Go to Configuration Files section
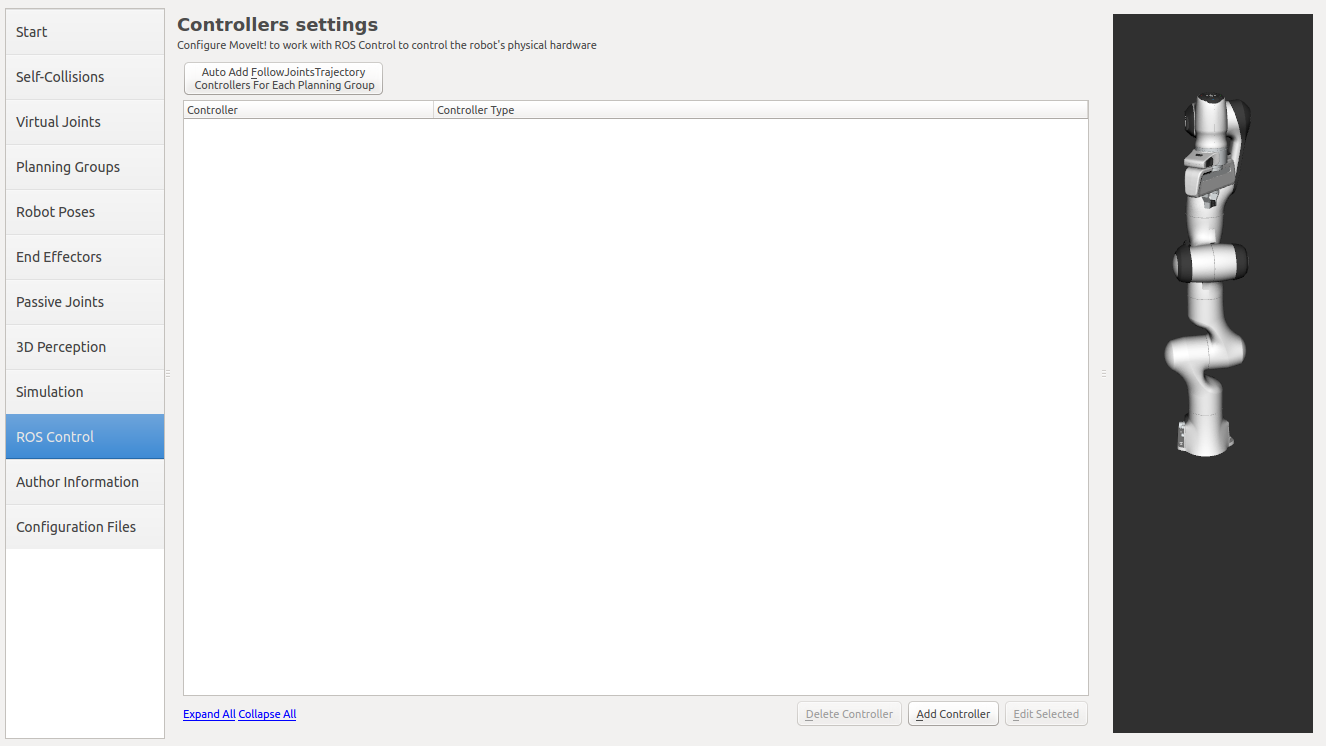Screen dimensions: 1326x746 coord(85,527)
